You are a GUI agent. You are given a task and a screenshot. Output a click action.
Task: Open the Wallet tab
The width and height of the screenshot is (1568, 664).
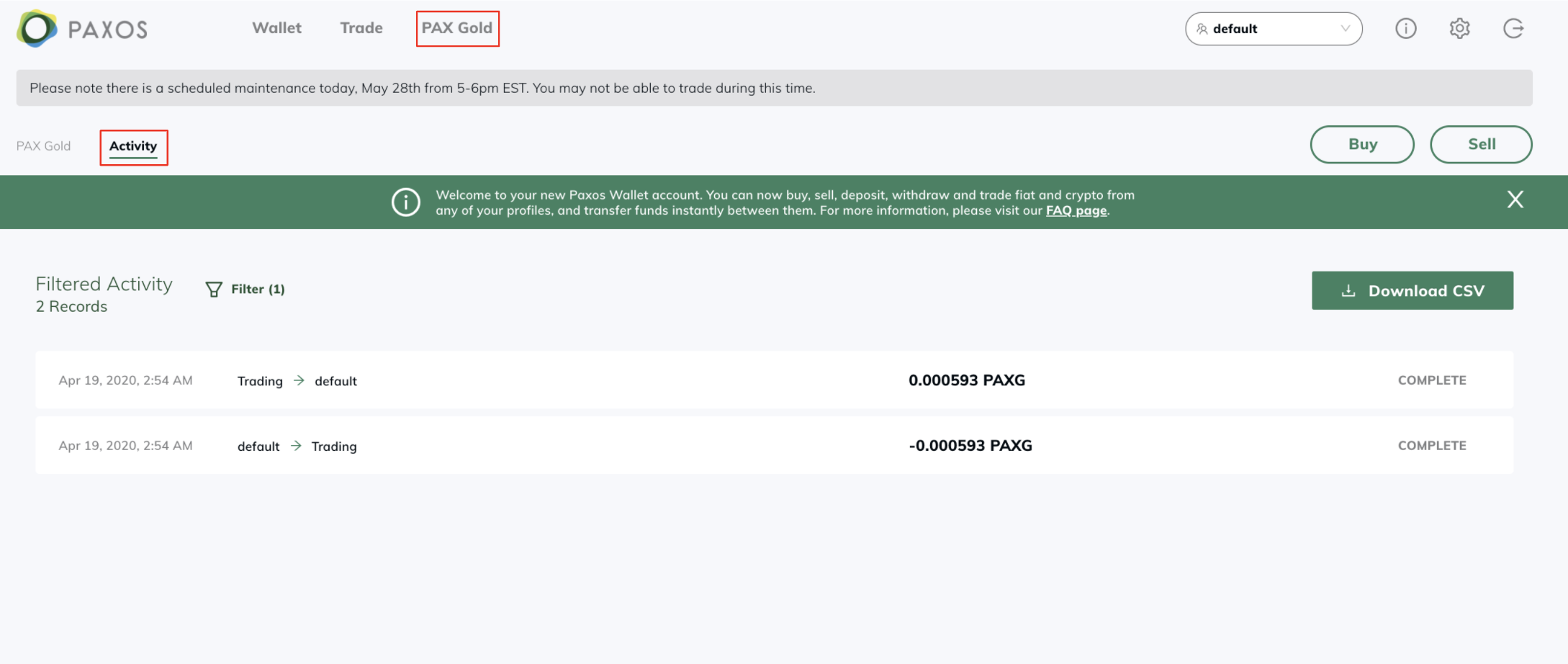click(276, 28)
